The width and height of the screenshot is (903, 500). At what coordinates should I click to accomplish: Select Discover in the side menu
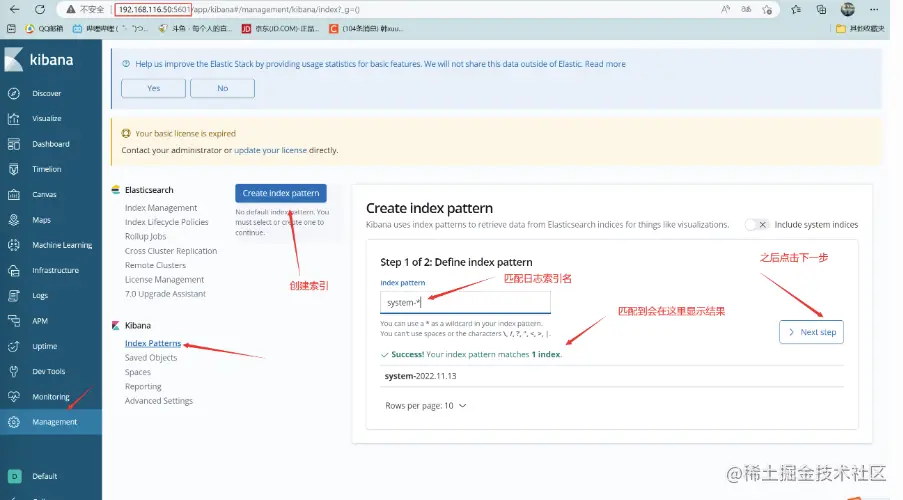click(47, 93)
